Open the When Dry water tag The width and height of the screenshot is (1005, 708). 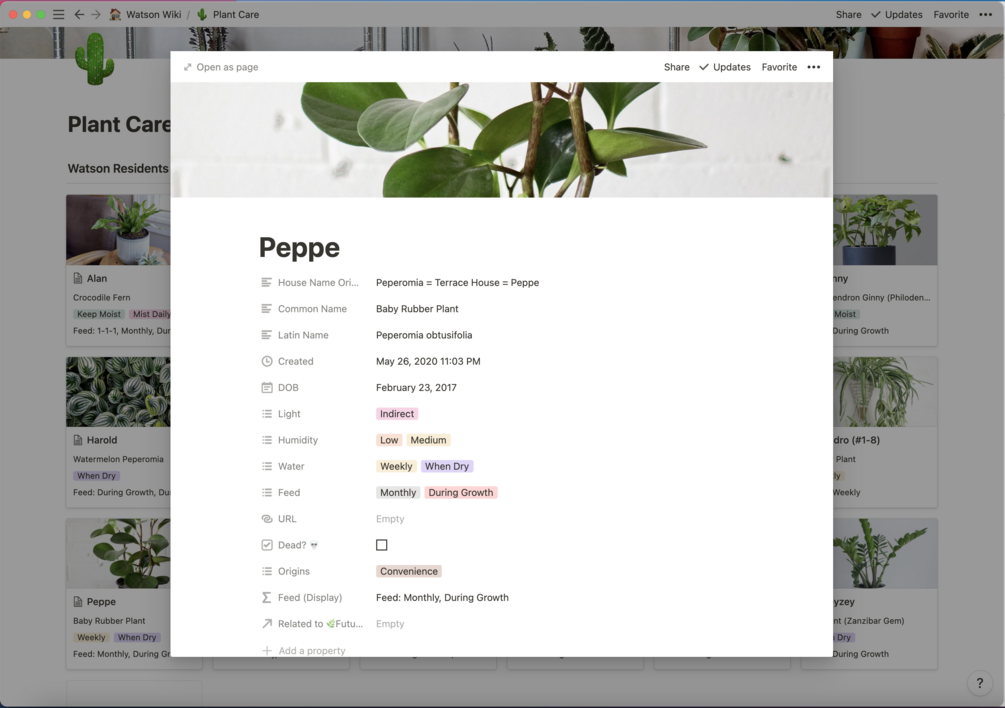pyautogui.click(x=447, y=466)
